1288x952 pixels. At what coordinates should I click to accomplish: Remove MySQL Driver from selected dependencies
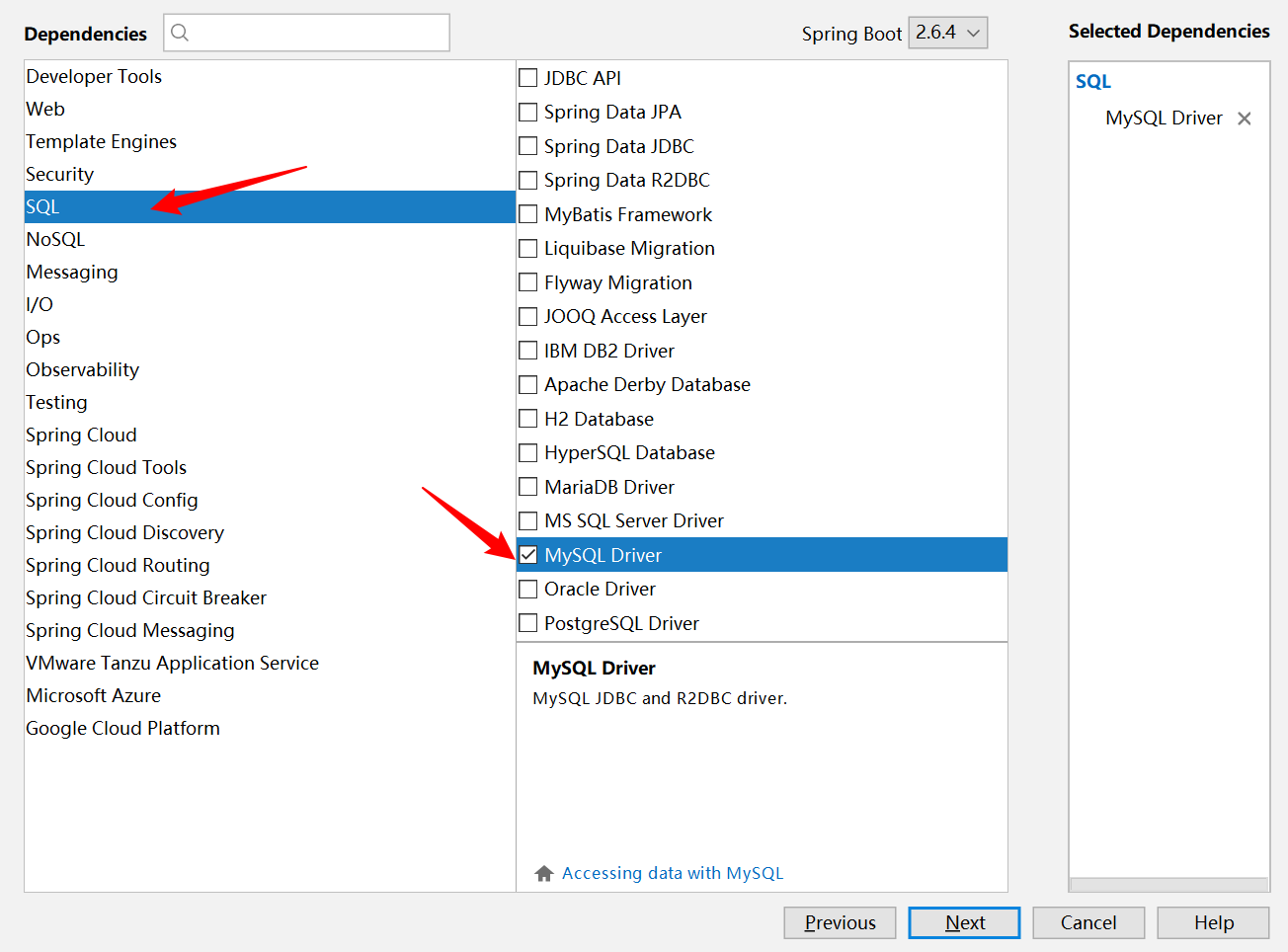click(x=1245, y=119)
